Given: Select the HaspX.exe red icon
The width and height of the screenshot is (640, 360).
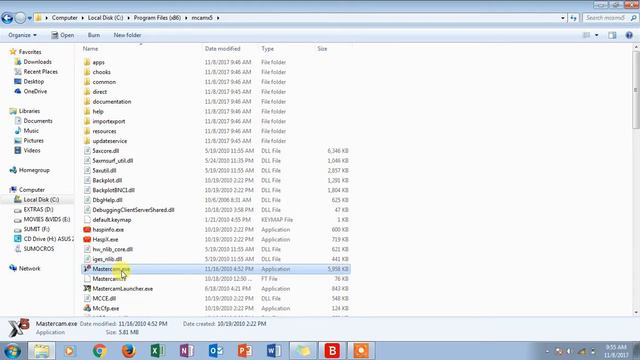Looking at the screenshot, I should [x=87, y=239].
